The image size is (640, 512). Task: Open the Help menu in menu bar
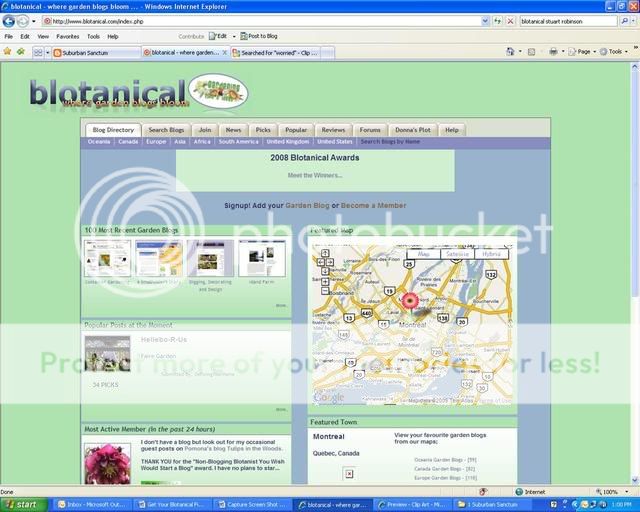tap(113, 36)
